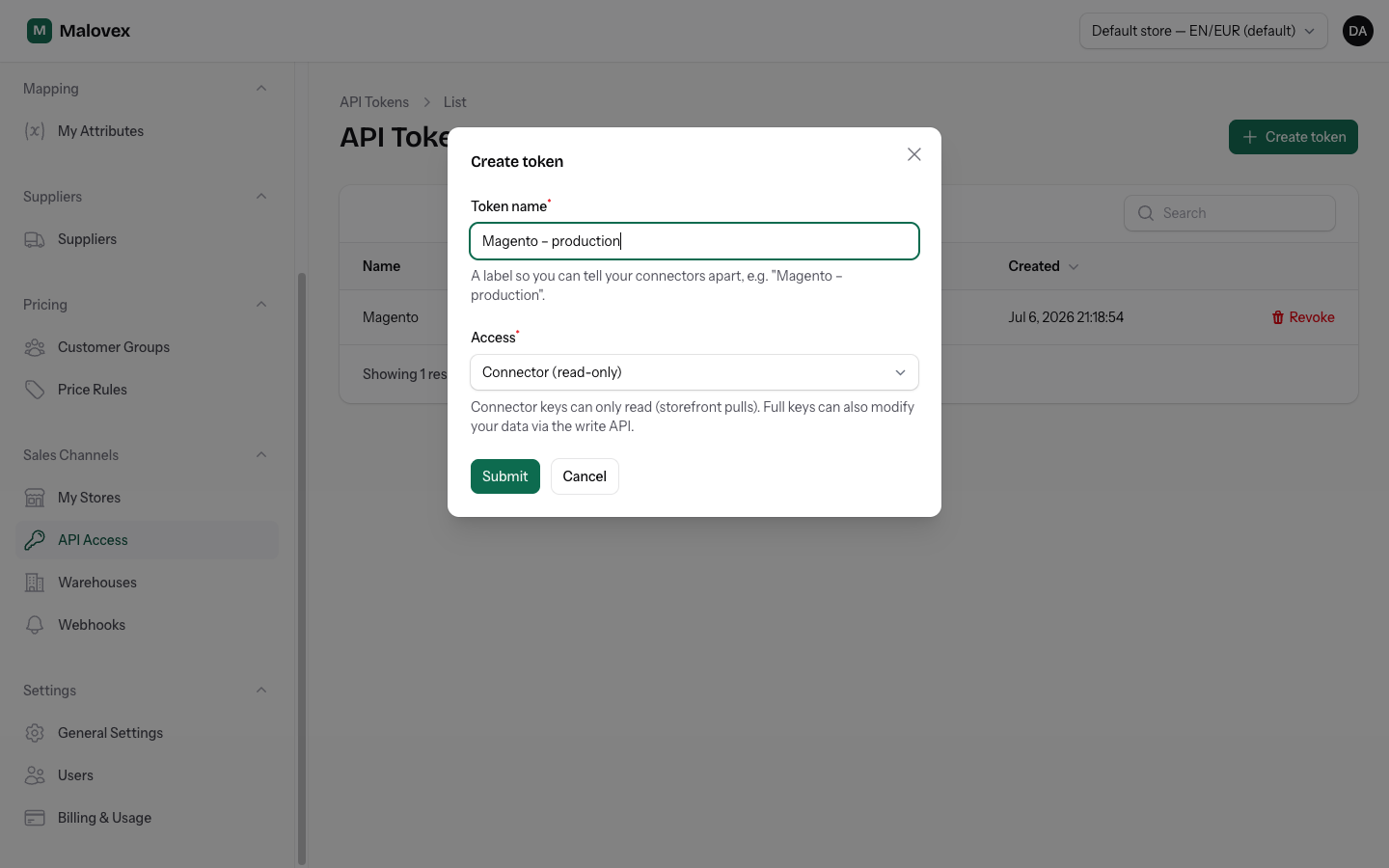Open the Suppliers list page
1389x868 pixels.
(147, 239)
